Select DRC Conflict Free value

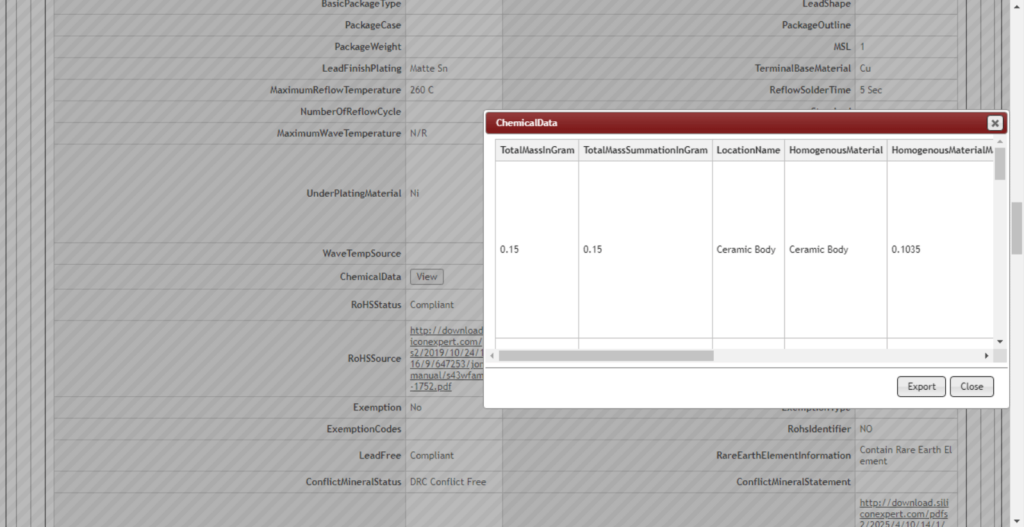coord(448,482)
